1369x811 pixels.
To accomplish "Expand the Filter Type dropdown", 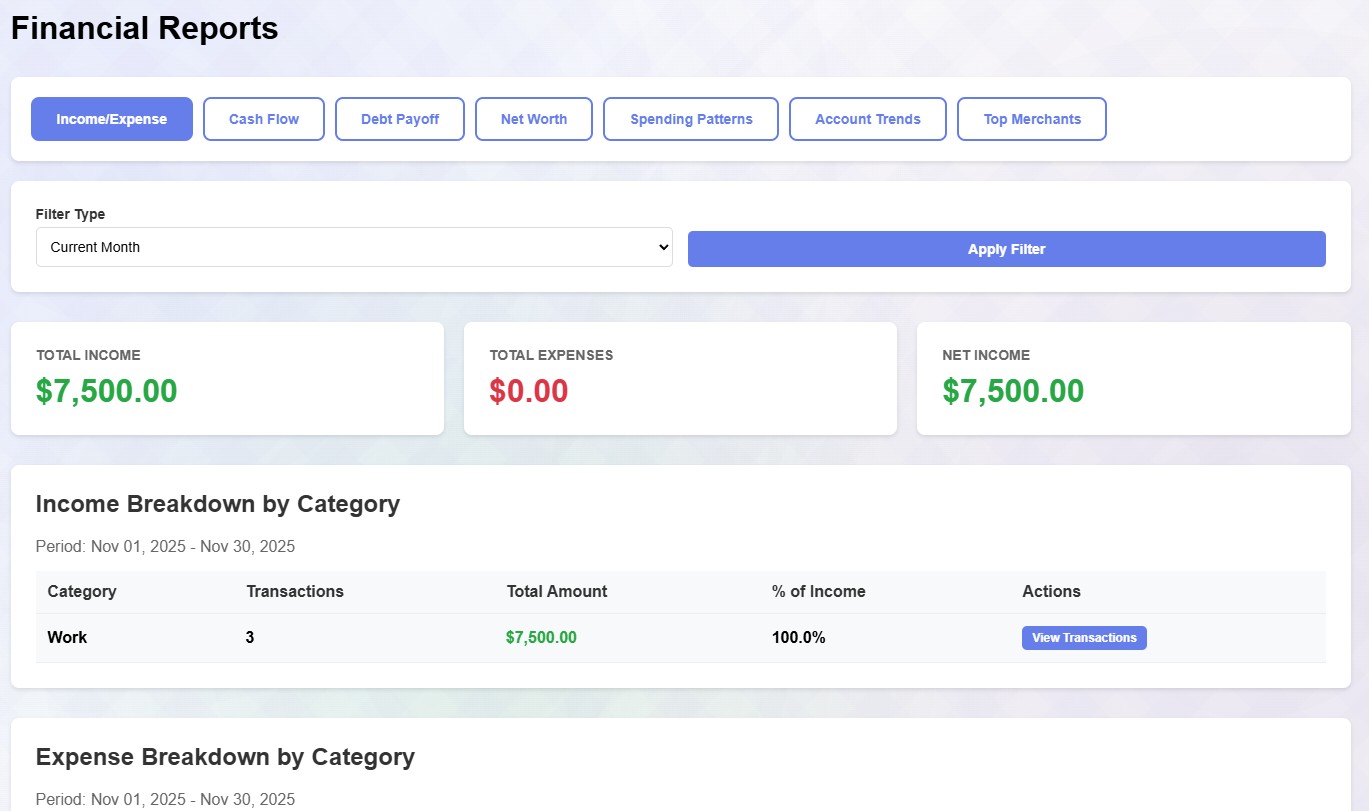I will pyautogui.click(x=354, y=247).
